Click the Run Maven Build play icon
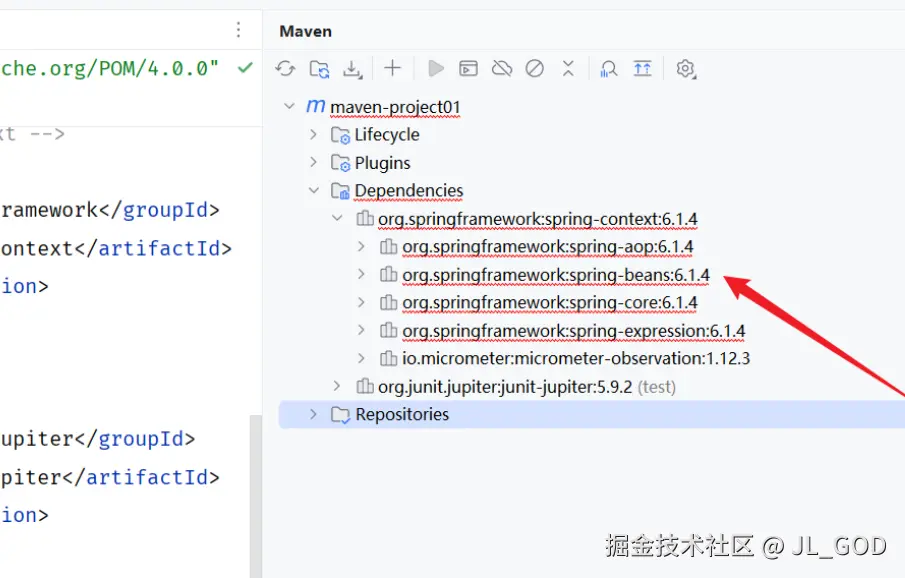Screen dimensions: 905x578 (x=436, y=69)
